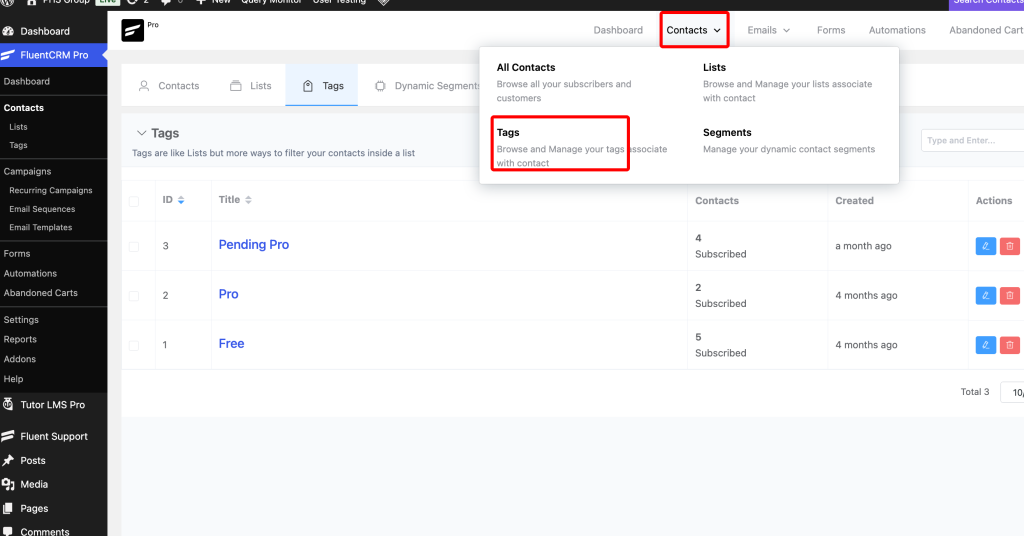Viewport: 1024px width, 536px height.
Task: Toggle the select-all checkbox in table header
Action: point(134,201)
